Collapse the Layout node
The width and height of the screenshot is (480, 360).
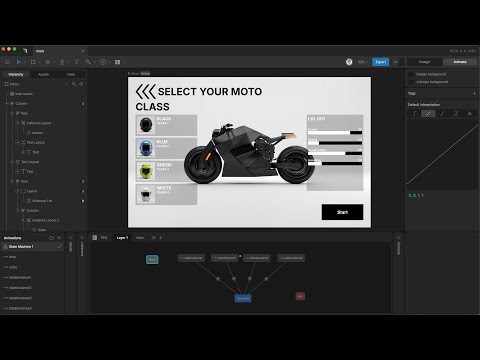(x=18, y=191)
